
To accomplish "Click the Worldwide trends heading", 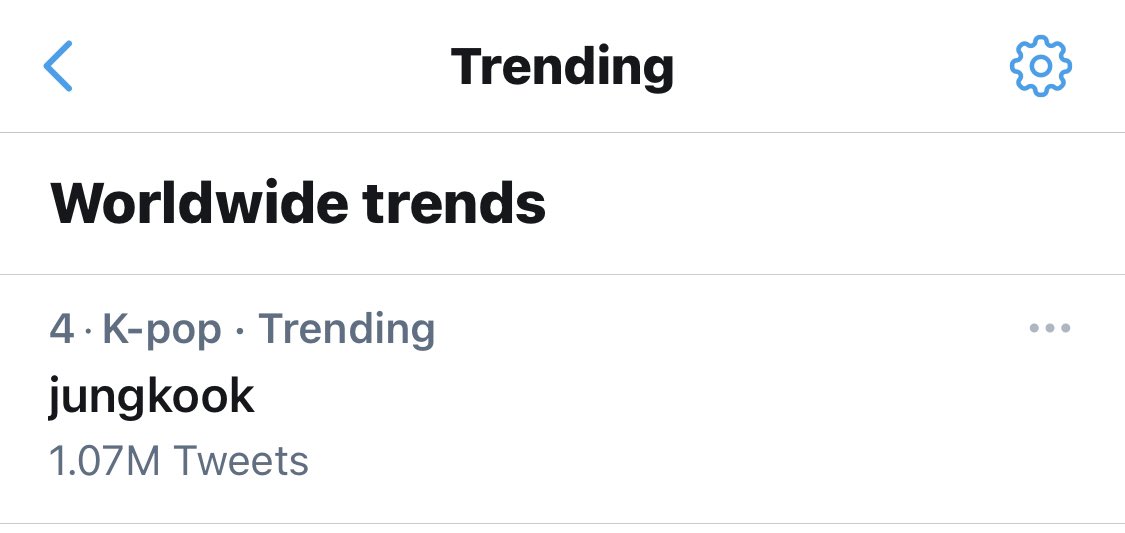I will coord(298,204).
